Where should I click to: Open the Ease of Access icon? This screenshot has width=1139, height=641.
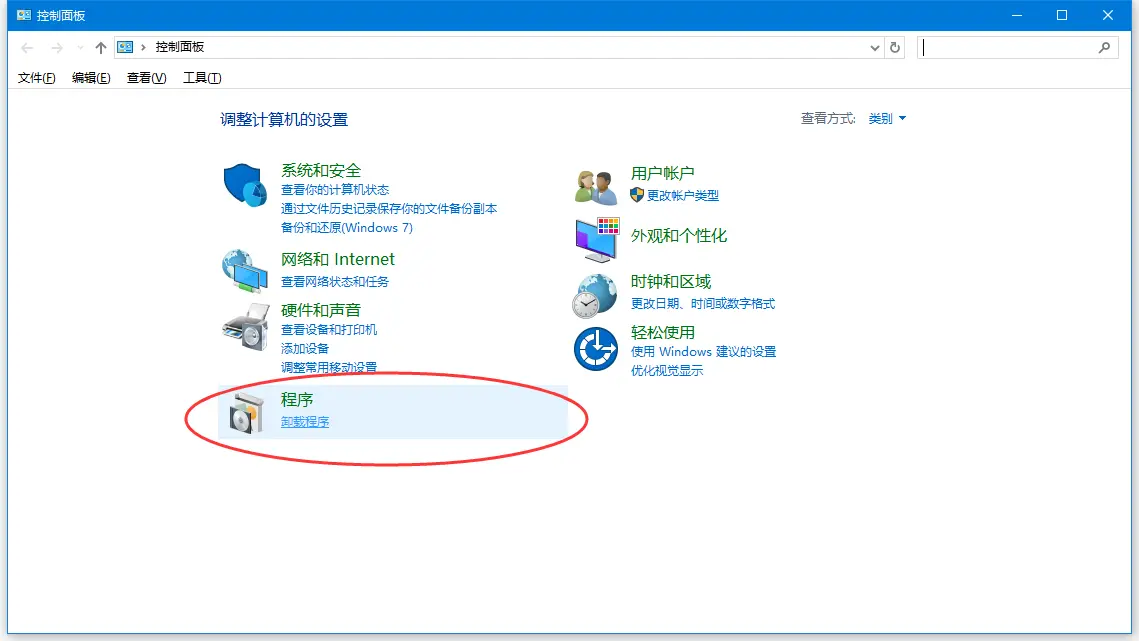[596, 349]
